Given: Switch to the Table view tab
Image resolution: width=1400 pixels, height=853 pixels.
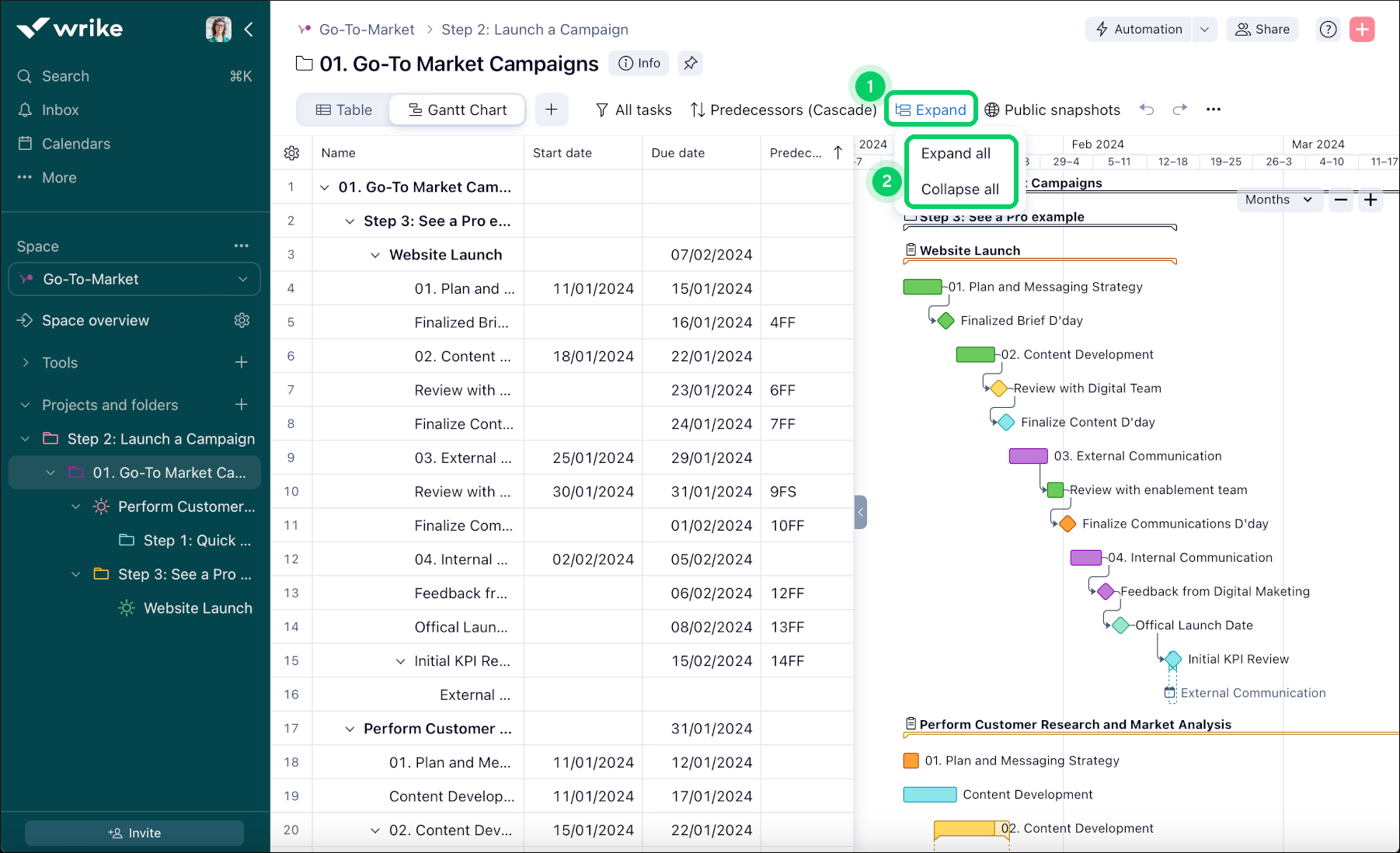Looking at the screenshot, I should [343, 110].
